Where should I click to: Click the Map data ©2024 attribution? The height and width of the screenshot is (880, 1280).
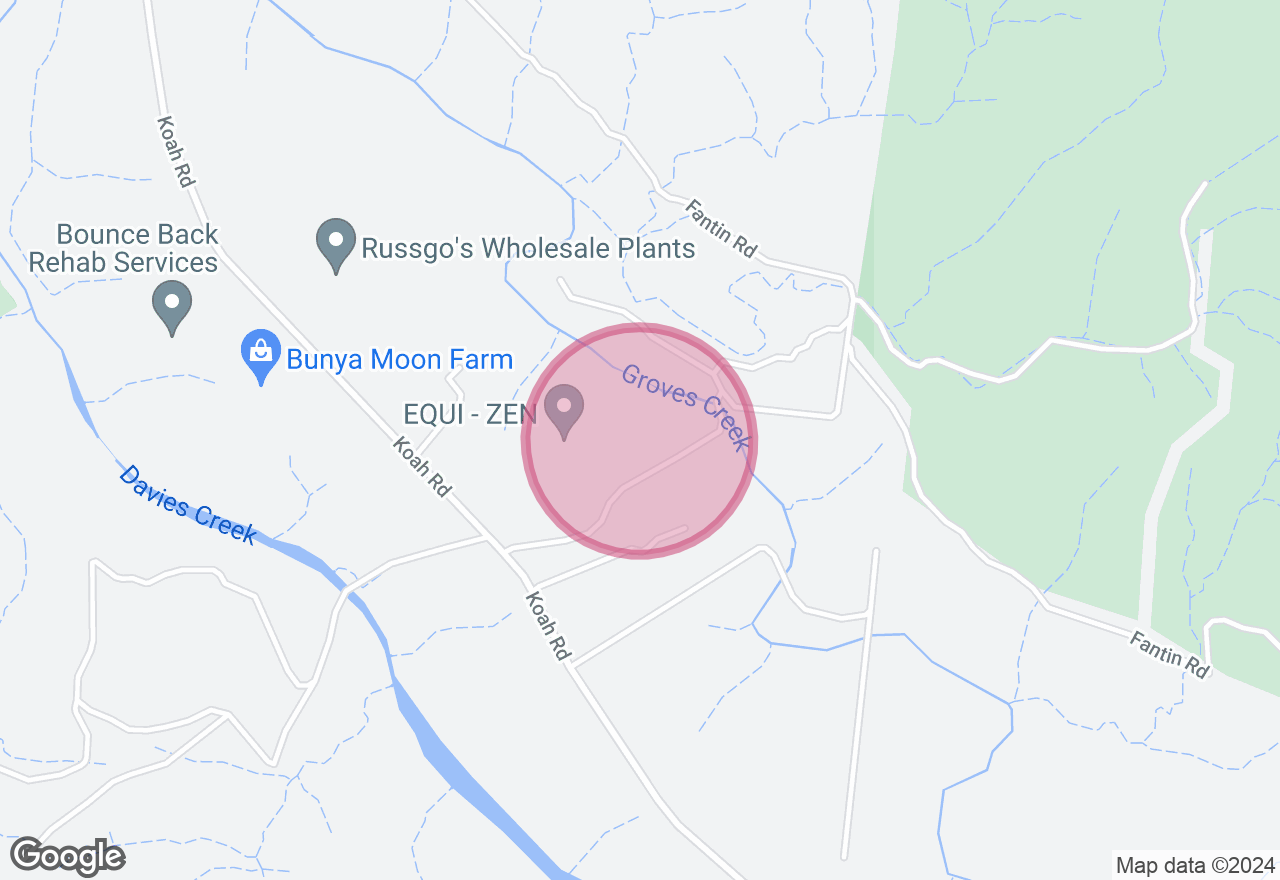coord(1195,866)
